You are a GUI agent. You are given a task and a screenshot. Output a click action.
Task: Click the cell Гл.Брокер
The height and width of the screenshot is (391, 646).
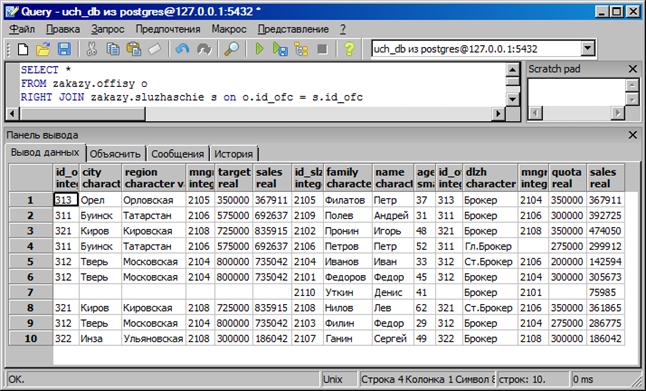click(x=490, y=246)
